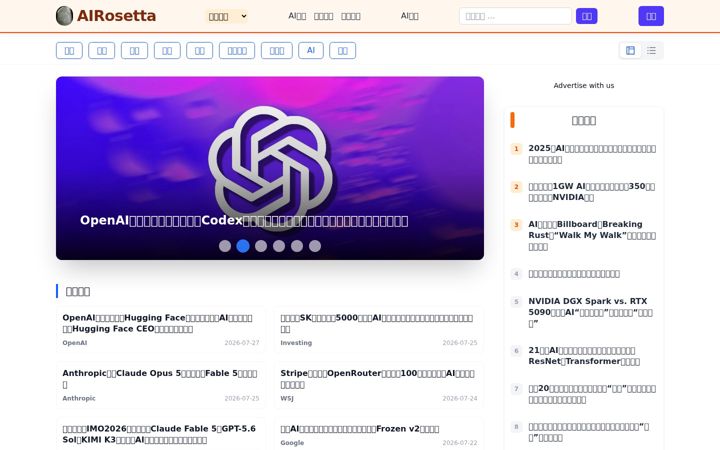720x450 pixels.
Task: Click the "Investing" source label
Action: click(x=296, y=343)
